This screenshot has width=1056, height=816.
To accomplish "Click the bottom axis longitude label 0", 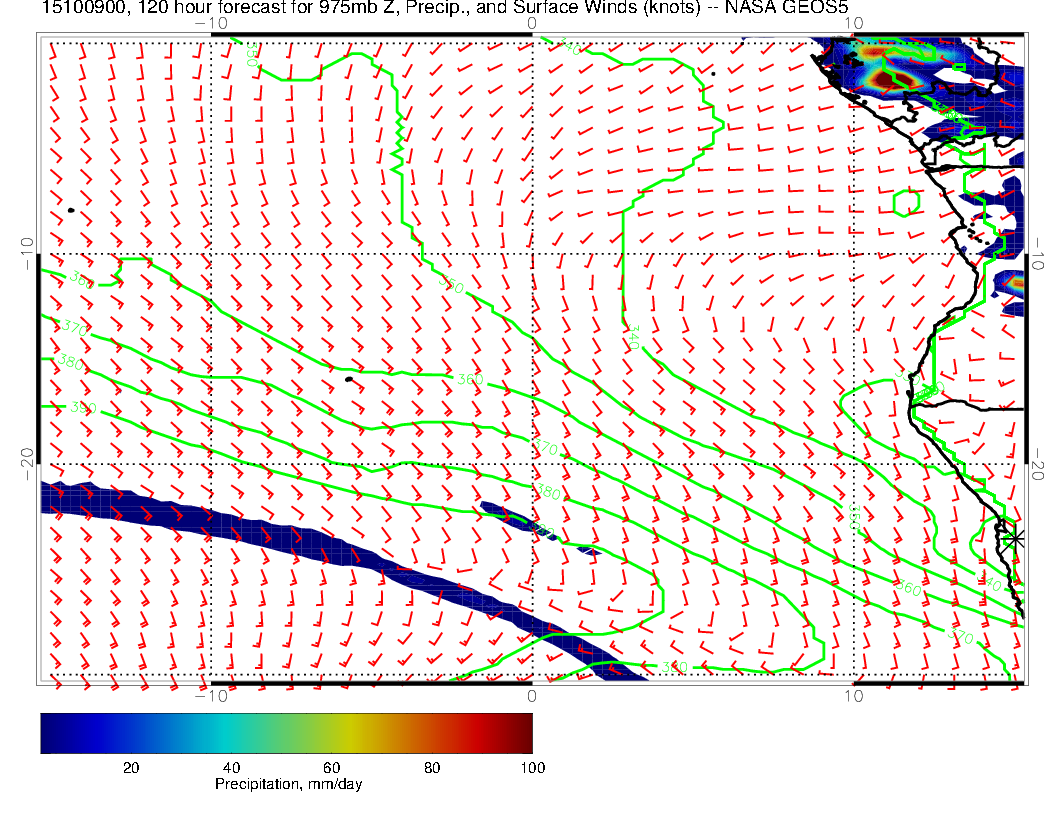I will pyautogui.click(x=532, y=696).
